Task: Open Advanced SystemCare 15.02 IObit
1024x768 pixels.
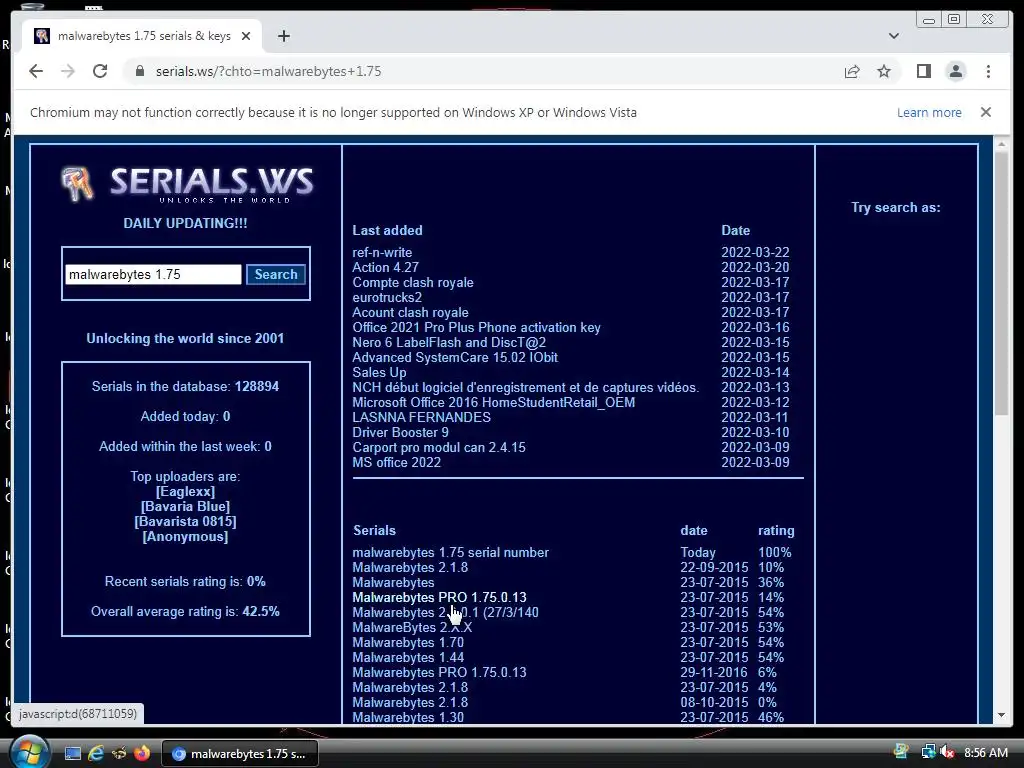Action: (x=455, y=357)
